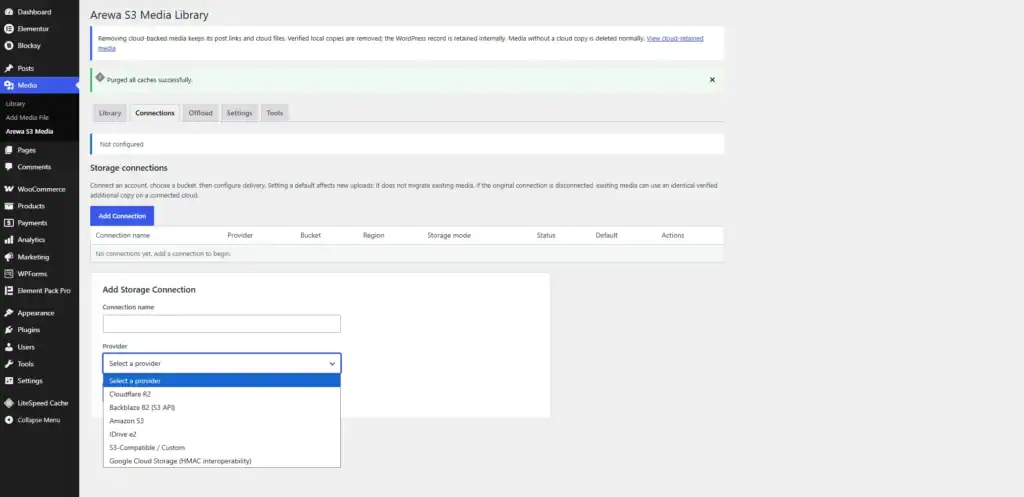
Task: Open the Provider dropdown box
Action: pyautogui.click(x=221, y=363)
